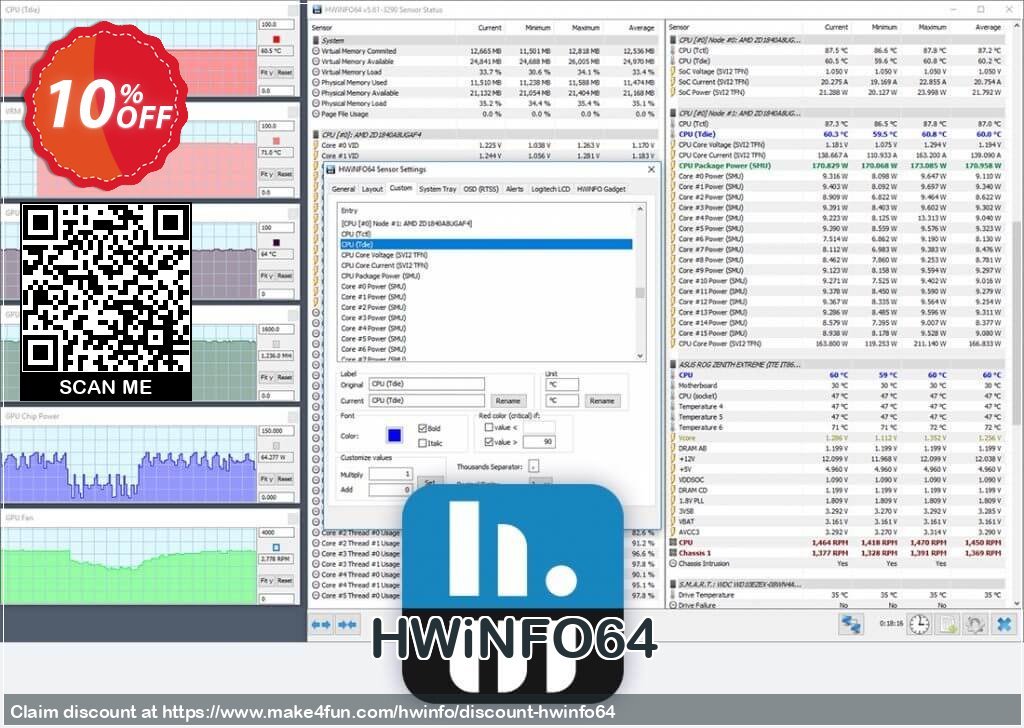Open the Logitech LCD tab
The image size is (1024, 728).
pyautogui.click(x=551, y=189)
